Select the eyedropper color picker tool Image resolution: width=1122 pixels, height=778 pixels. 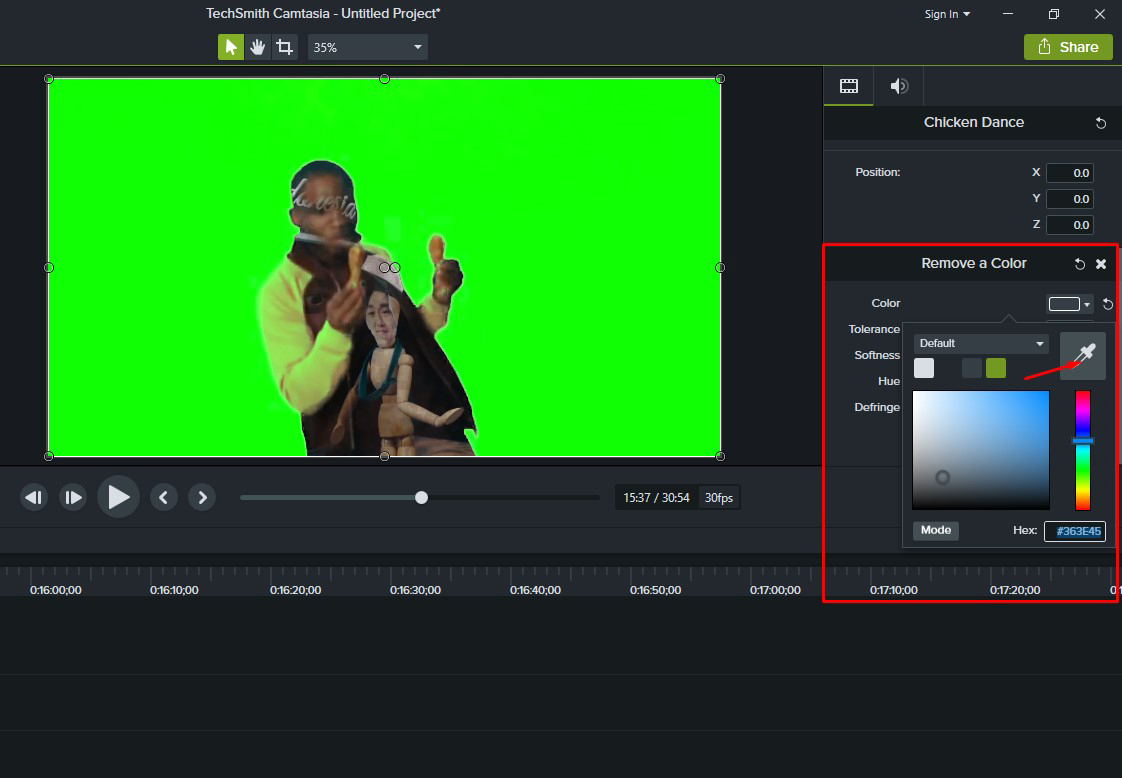click(1084, 356)
